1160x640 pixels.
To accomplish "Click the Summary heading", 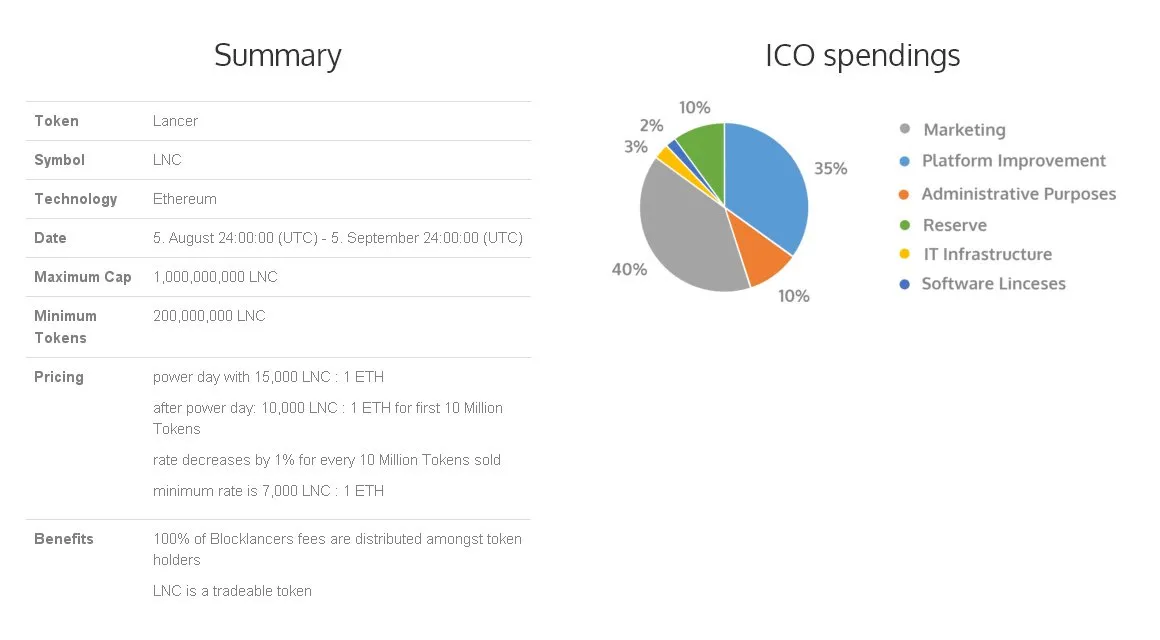I will (278, 55).
